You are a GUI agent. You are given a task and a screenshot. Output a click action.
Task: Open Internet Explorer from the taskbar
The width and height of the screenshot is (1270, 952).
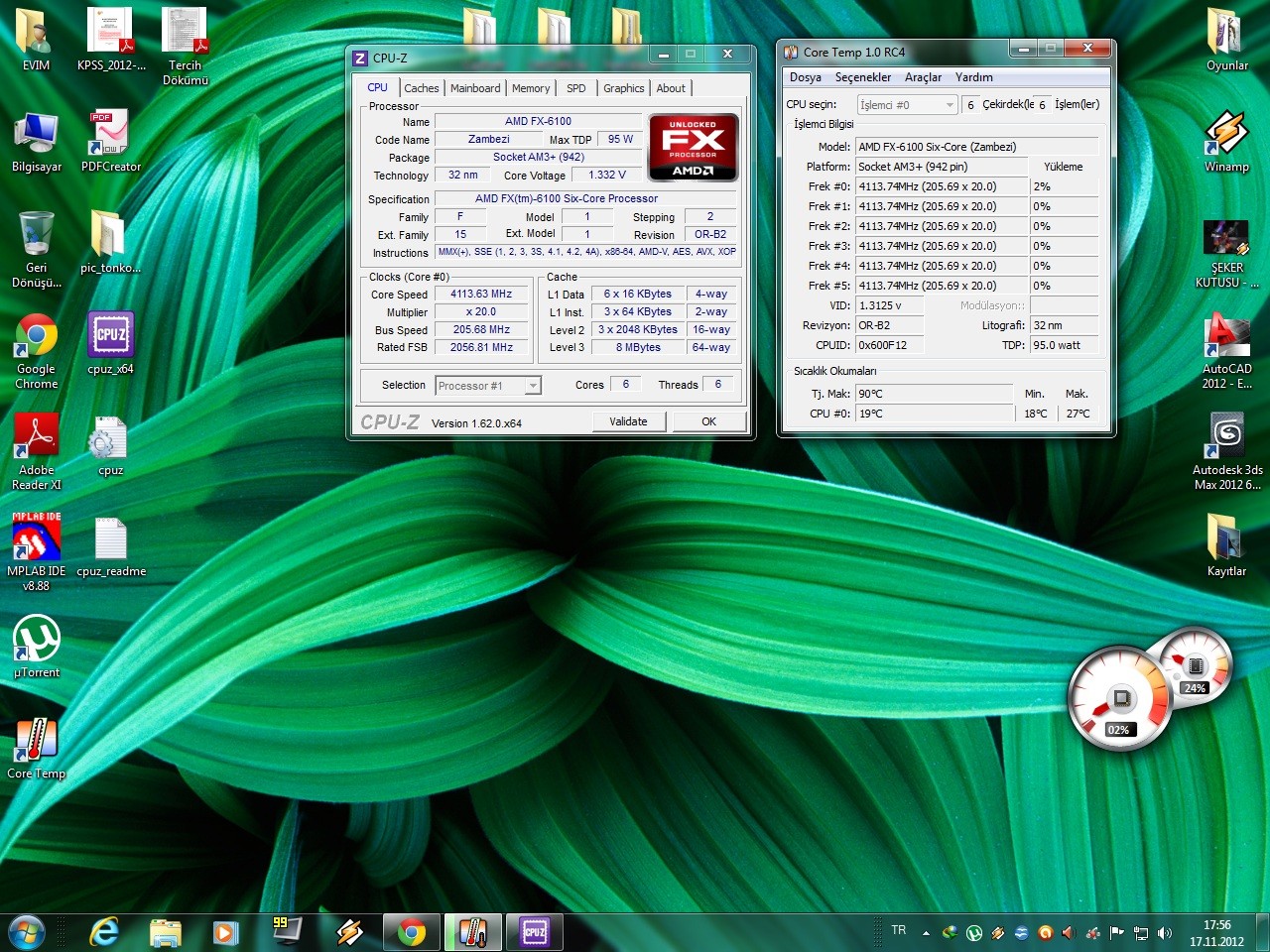[104, 932]
